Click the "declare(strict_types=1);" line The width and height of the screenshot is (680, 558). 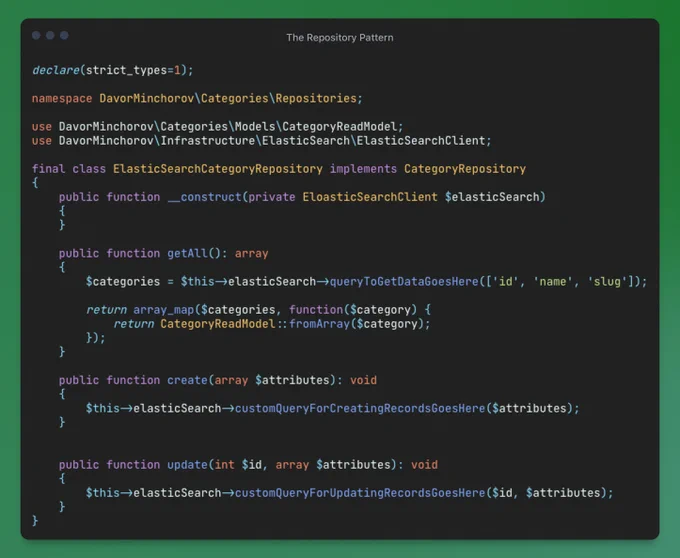[x=113, y=70]
